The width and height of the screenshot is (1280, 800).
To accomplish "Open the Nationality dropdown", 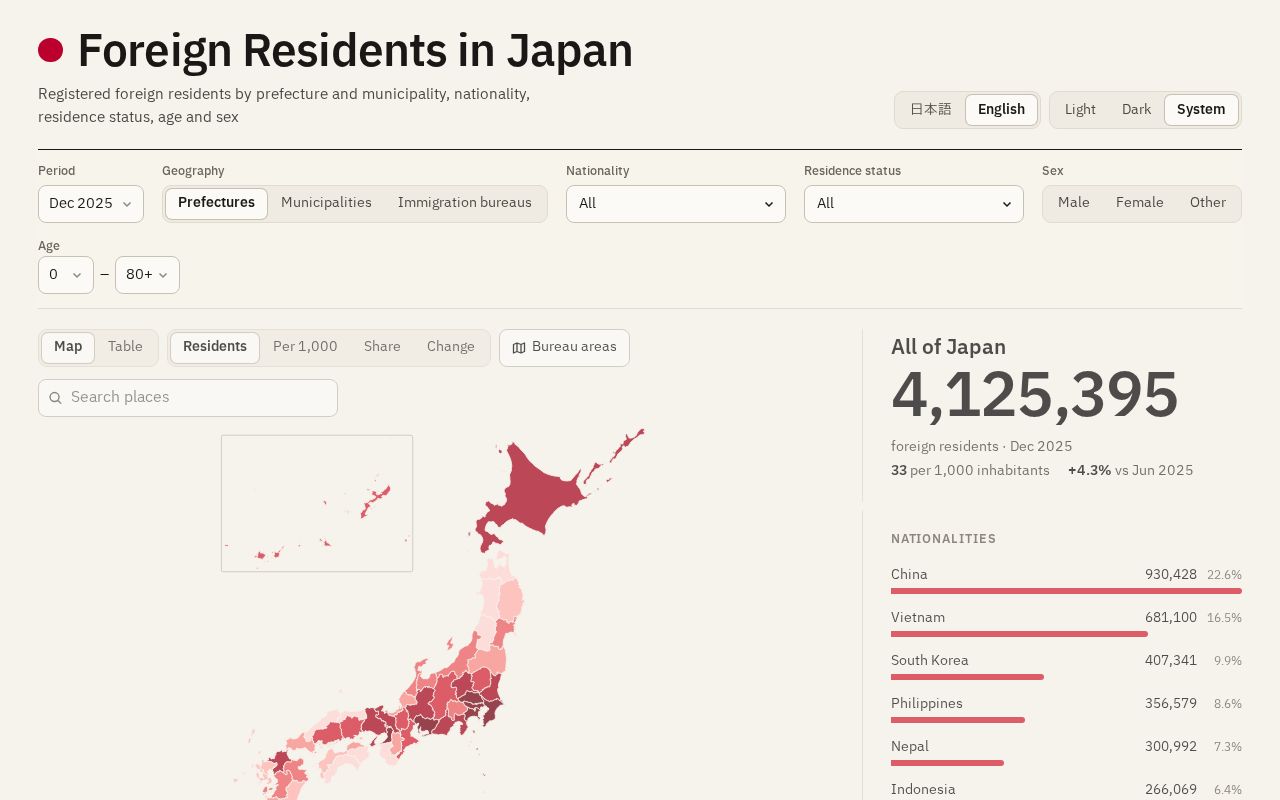I will 676,204.
